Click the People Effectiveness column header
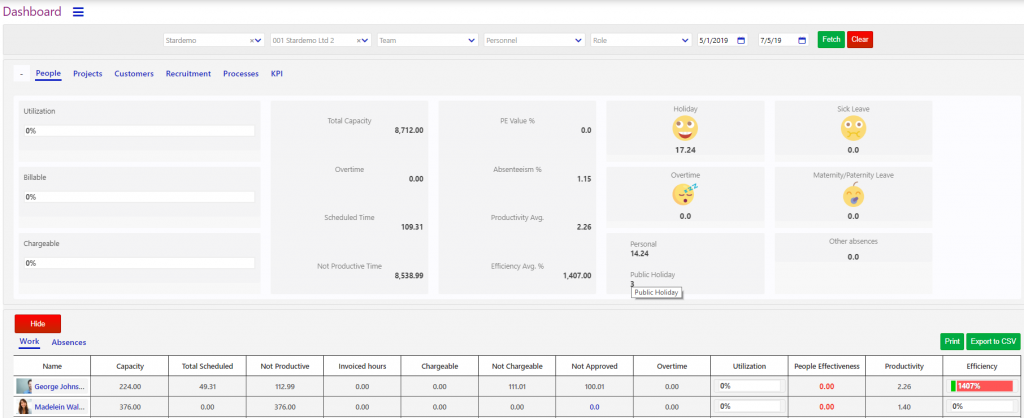The image size is (1024, 418). coord(826,366)
